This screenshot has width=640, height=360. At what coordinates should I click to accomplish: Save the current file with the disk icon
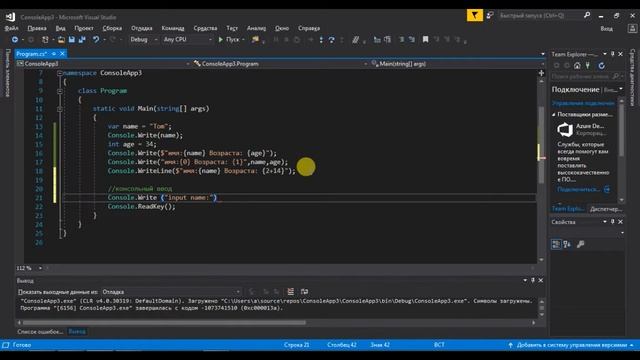click(x=72, y=40)
